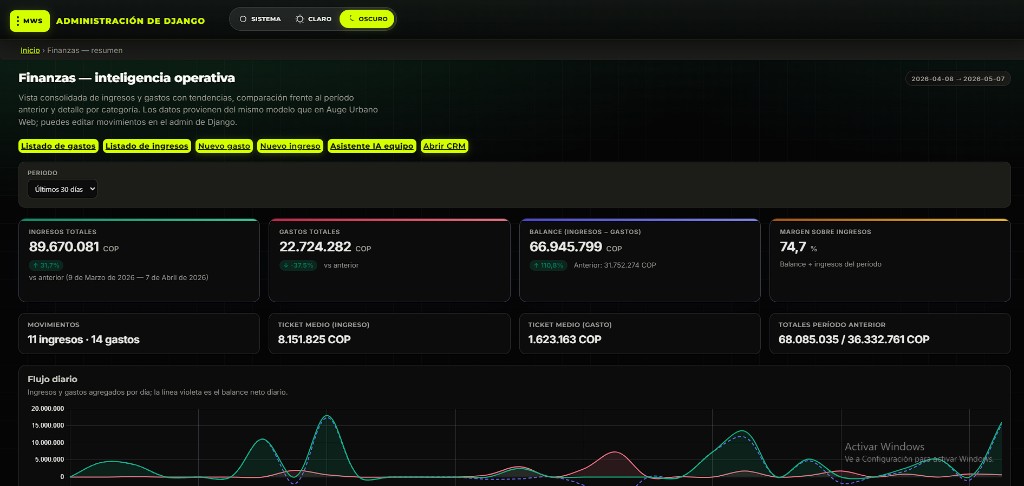Open Listado de ingresos
Screen dimensions: 1024x486
click(147, 146)
